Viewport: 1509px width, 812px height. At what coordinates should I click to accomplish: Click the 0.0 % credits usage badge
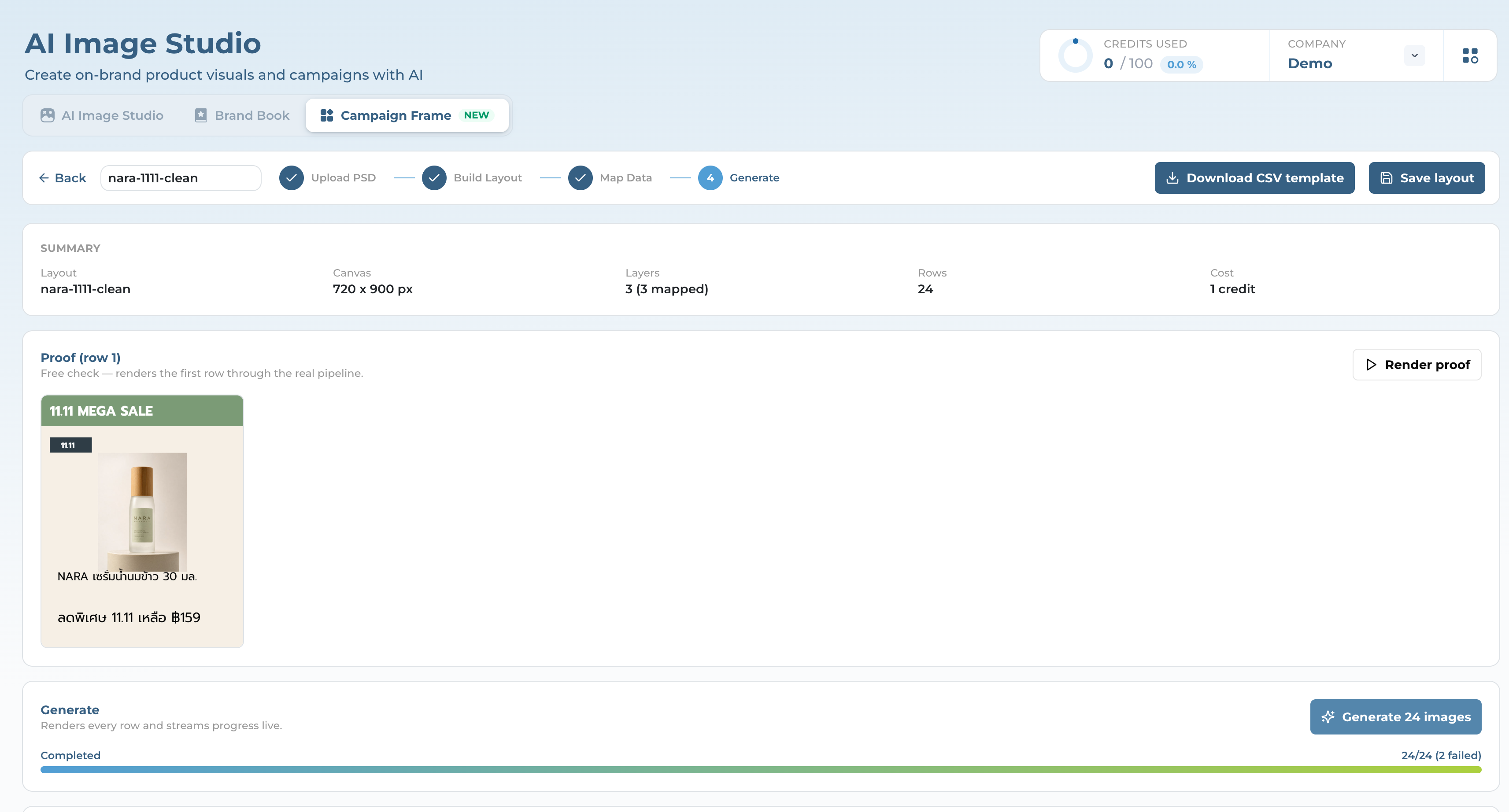1182,64
